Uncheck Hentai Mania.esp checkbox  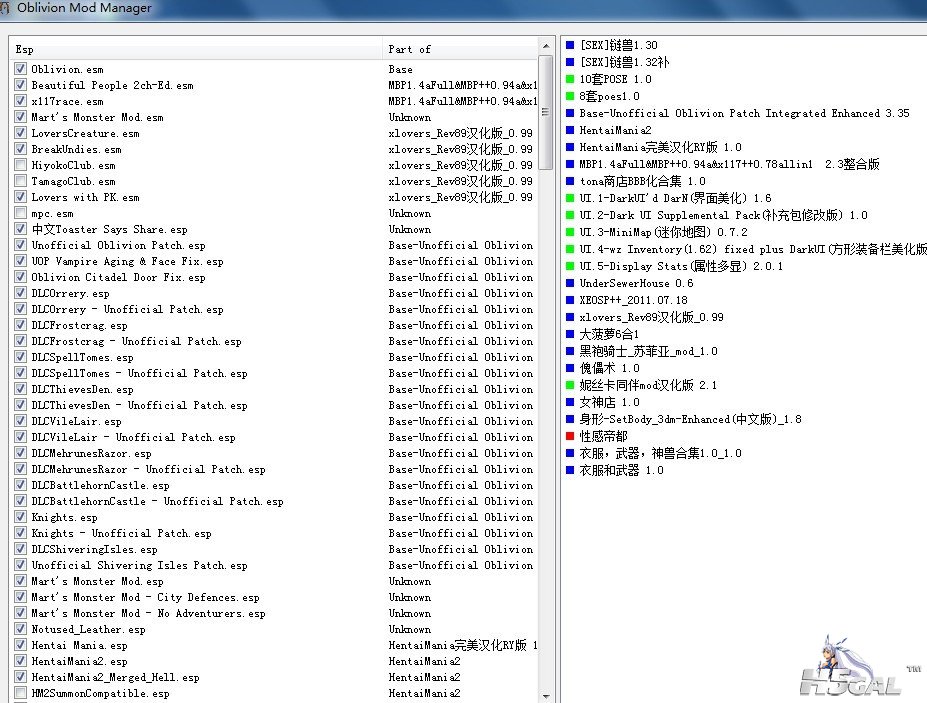tap(21, 645)
